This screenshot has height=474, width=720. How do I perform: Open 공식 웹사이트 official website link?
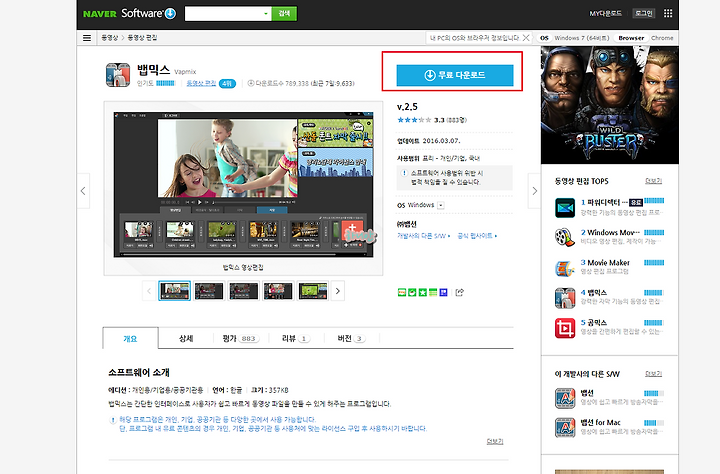point(477,236)
